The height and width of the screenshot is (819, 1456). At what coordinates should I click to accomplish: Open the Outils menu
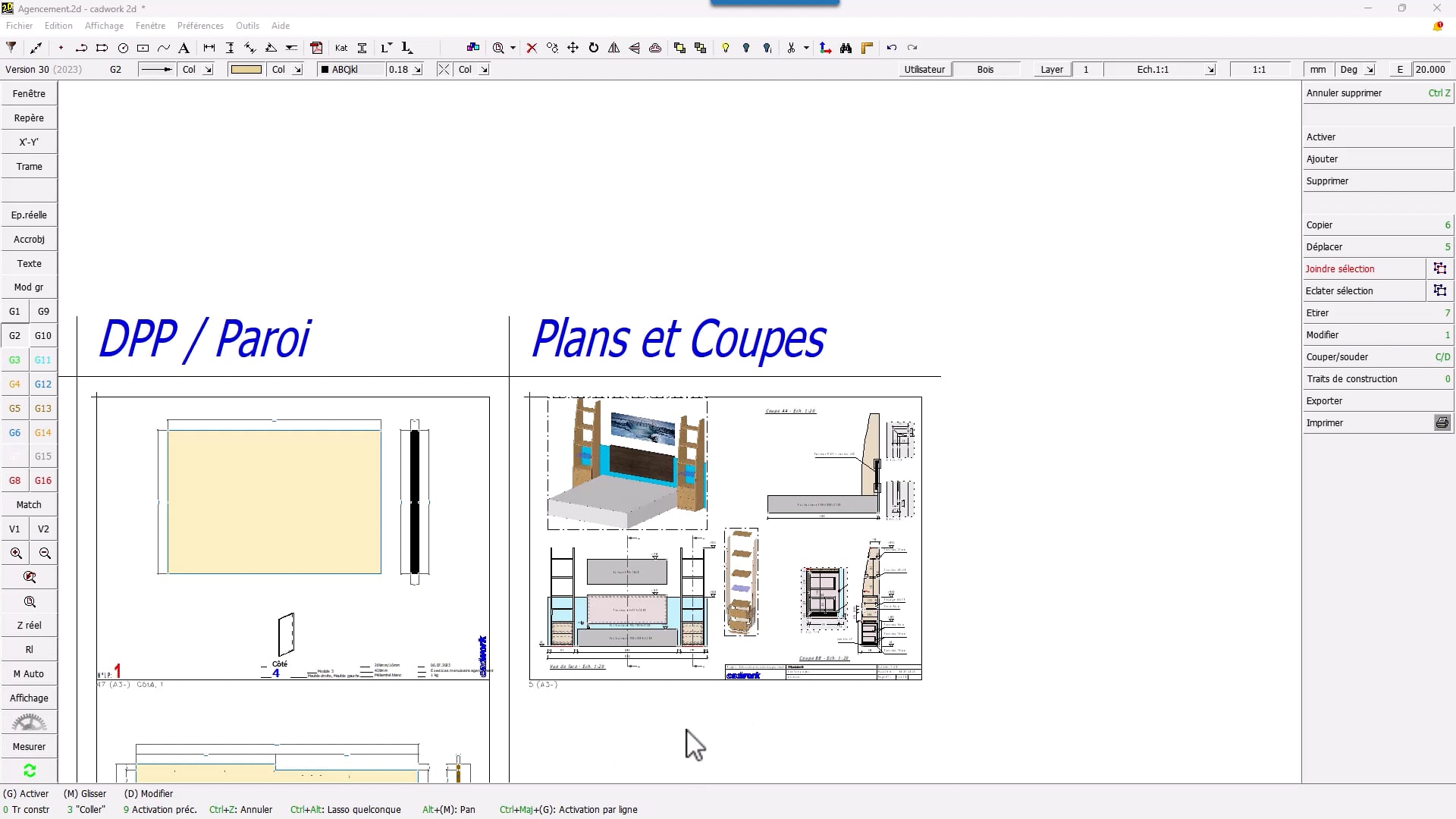247,26
